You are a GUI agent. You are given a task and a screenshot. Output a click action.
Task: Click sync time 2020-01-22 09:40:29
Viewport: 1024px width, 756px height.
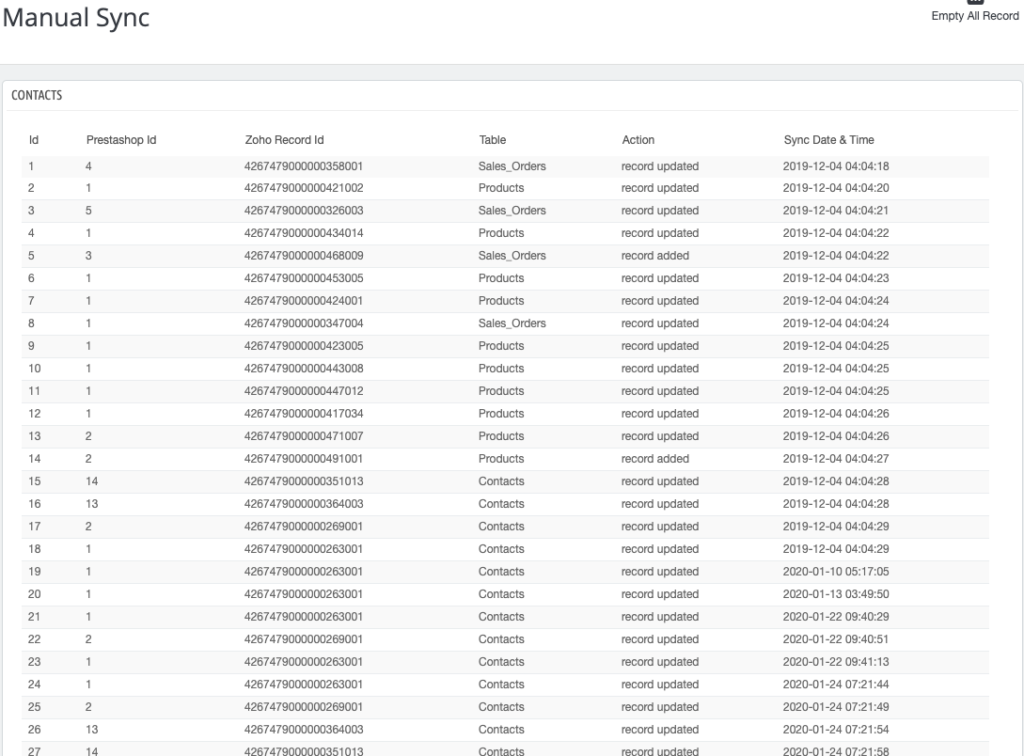[836, 616]
